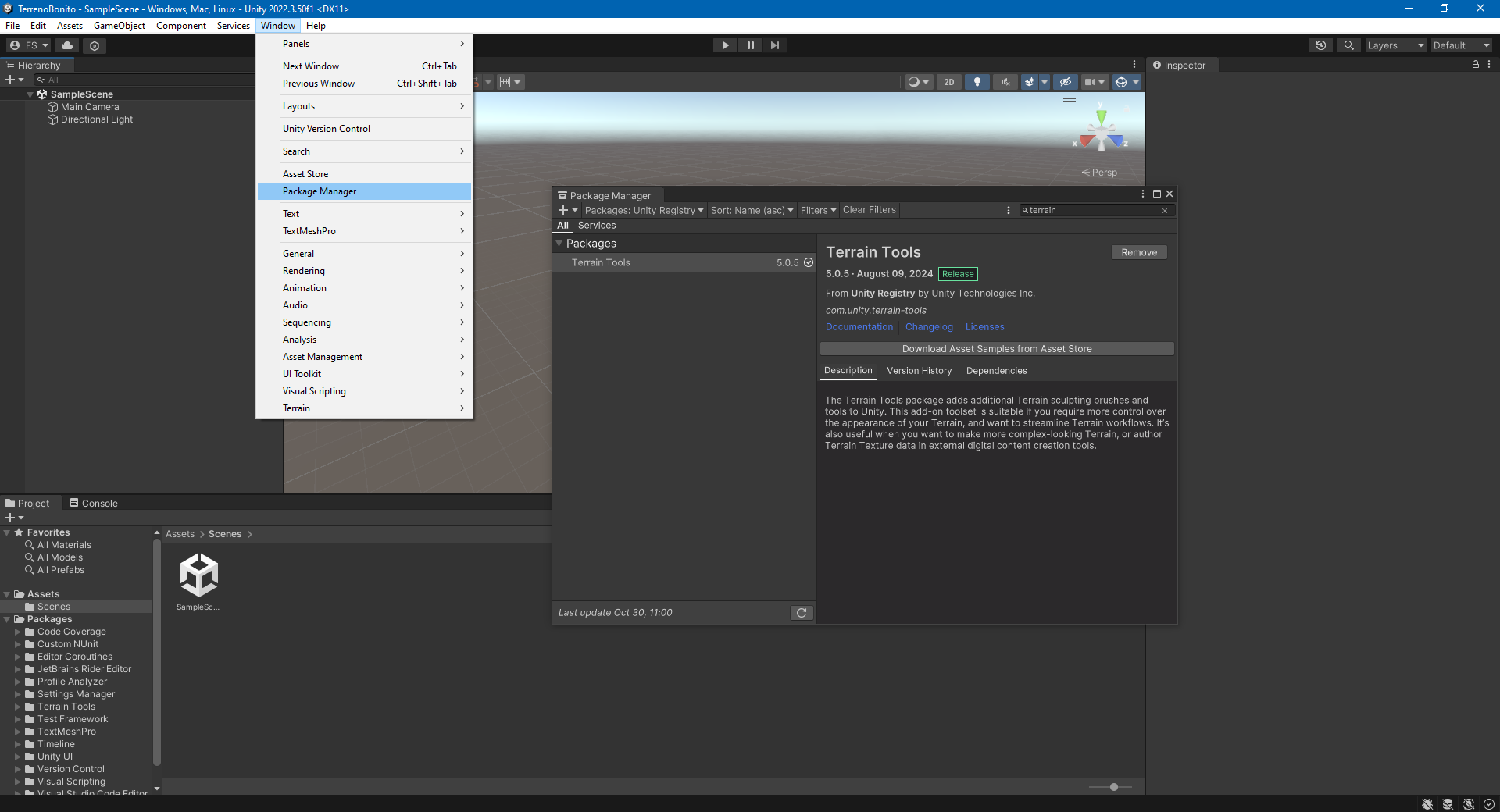Open Packages: Unity Registry dropdown
The width and height of the screenshot is (1500, 812).
(645, 210)
